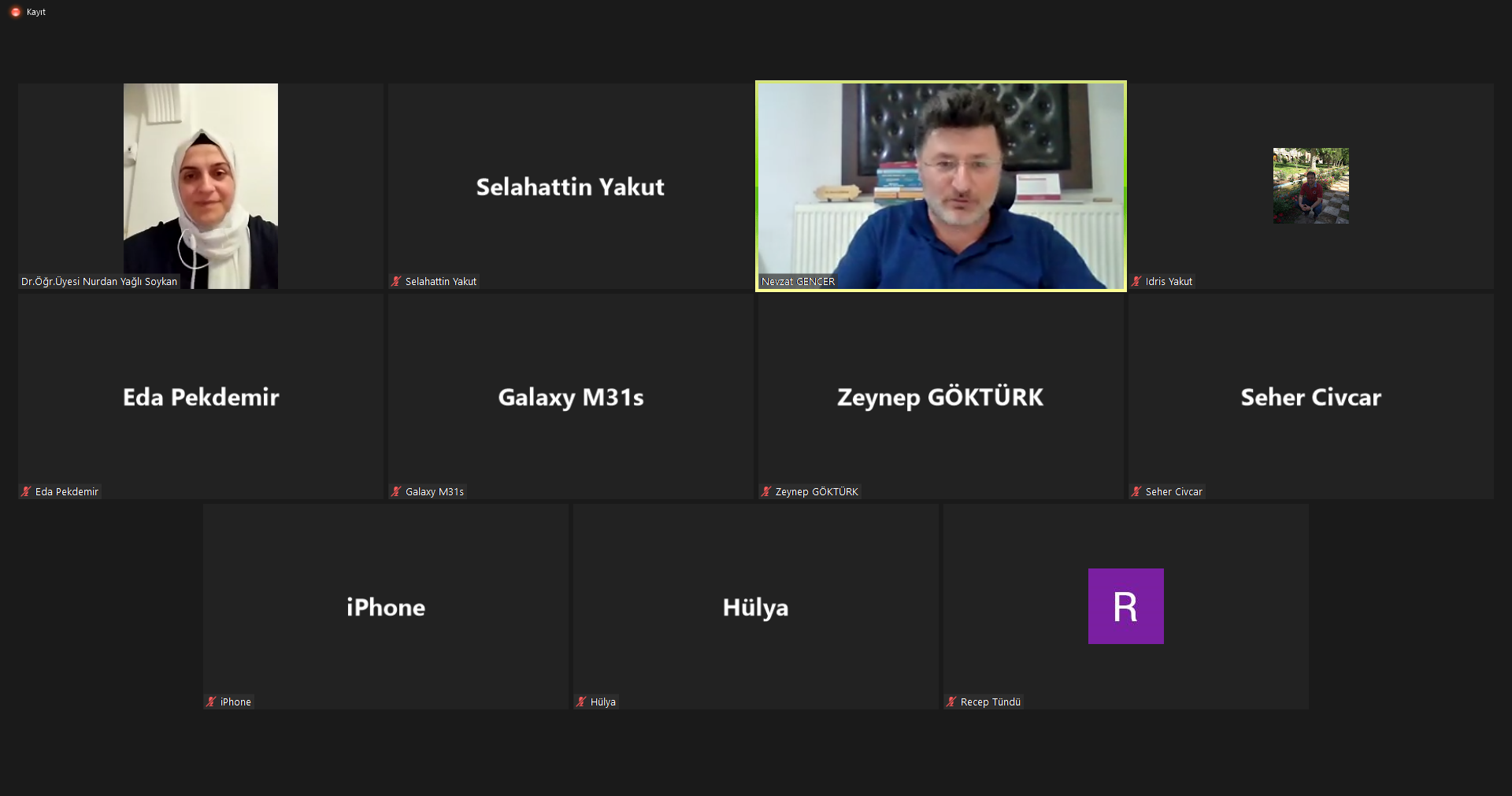Select Nurdan Yağlı Soykan's video feed

(201, 186)
